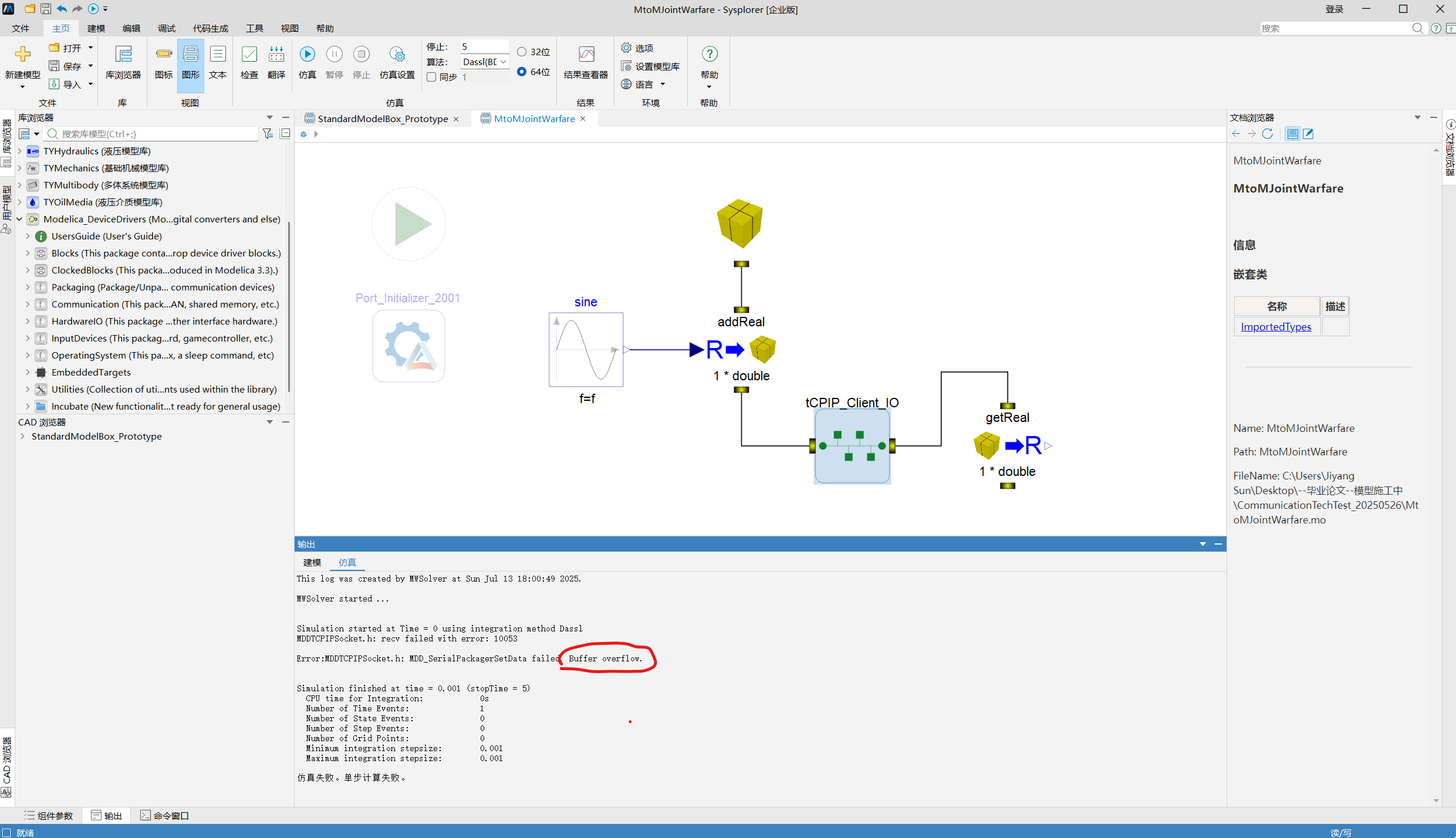
Task: Open the 算法 Dassl algorithm dropdown
Action: (x=485, y=62)
